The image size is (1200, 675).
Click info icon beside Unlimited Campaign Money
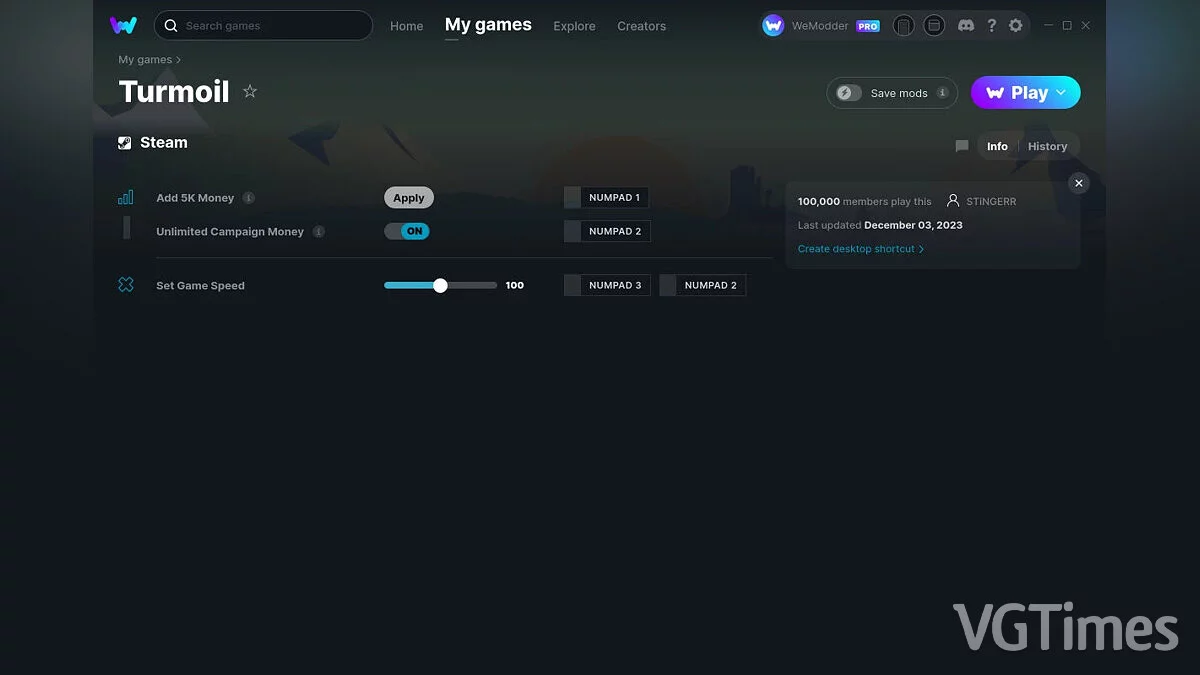[x=319, y=231]
